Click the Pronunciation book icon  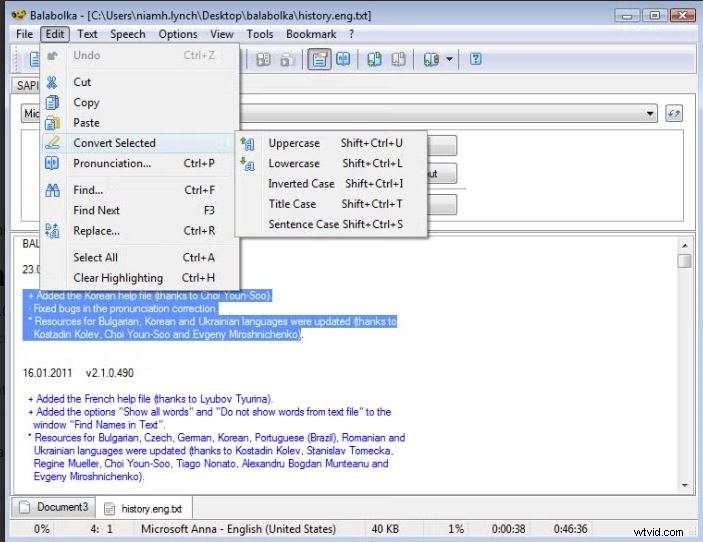(x=53, y=163)
